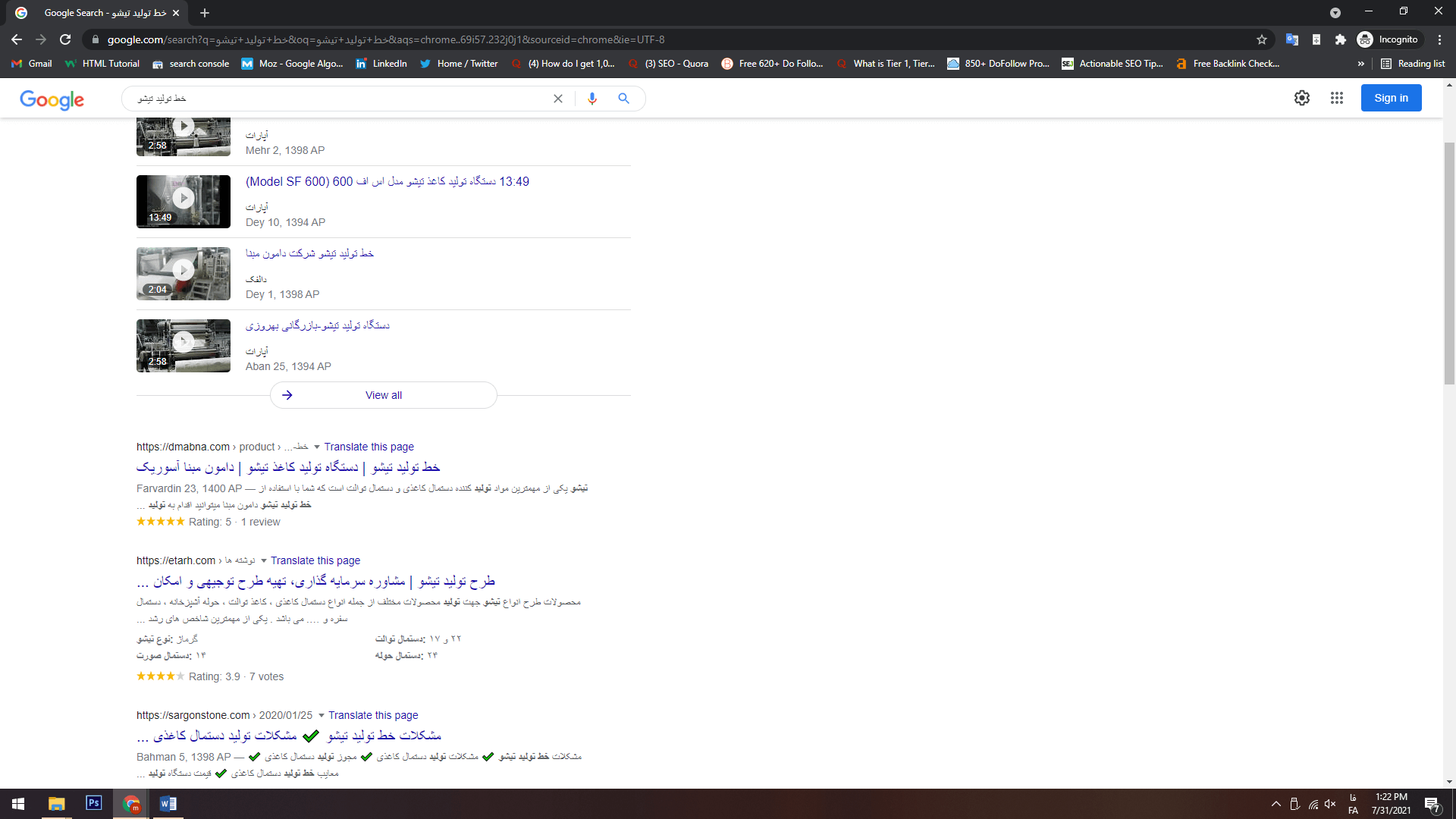Image resolution: width=1456 pixels, height=819 pixels.
Task: Open the Home / Twitter bookmark
Action: 459,64
